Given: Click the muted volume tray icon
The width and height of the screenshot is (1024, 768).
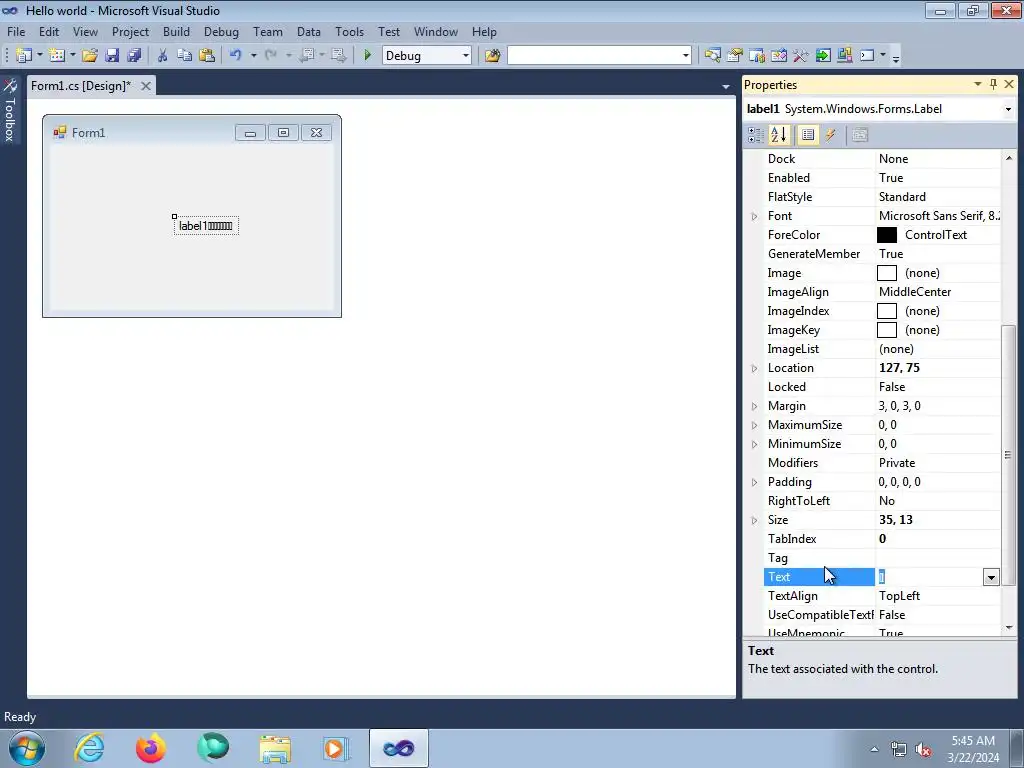Looking at the screenshot, I should click(923, 750).
